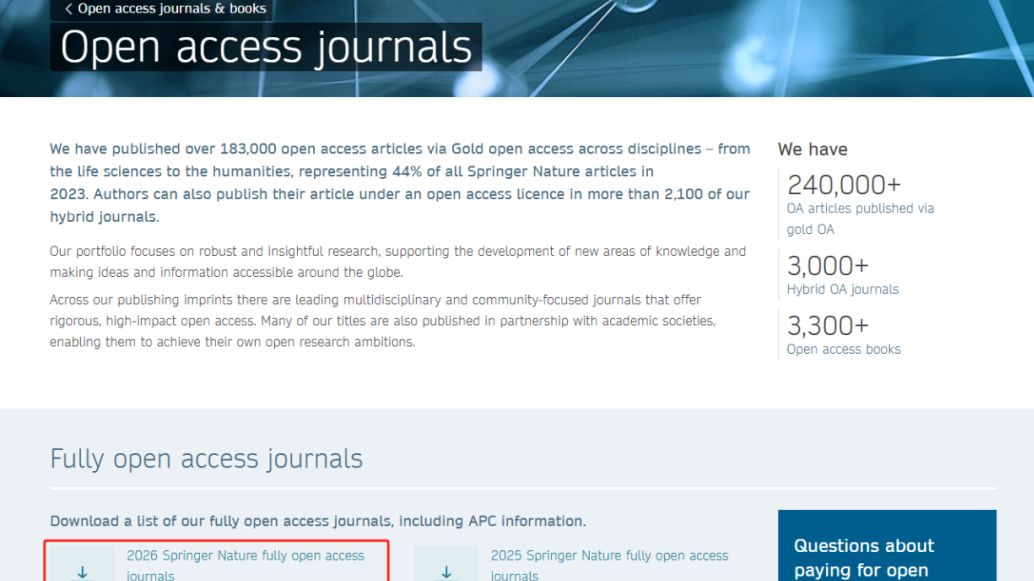Click the 240,000+ OA articles statistic
The width and height of the screenshot is (1034, 581).
tap(843, 185)
